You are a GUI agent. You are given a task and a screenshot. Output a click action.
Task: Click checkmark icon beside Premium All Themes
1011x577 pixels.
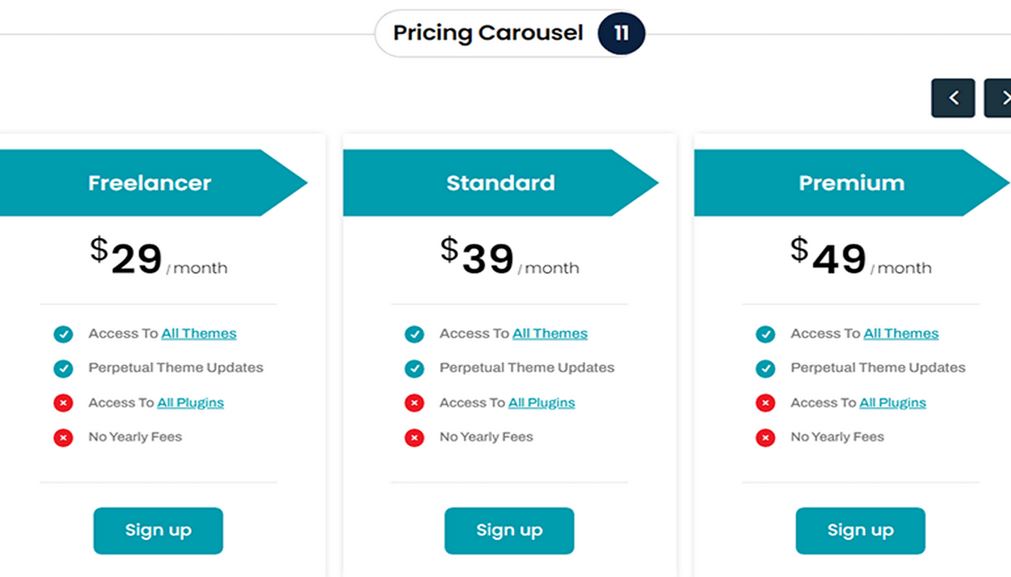765,334
